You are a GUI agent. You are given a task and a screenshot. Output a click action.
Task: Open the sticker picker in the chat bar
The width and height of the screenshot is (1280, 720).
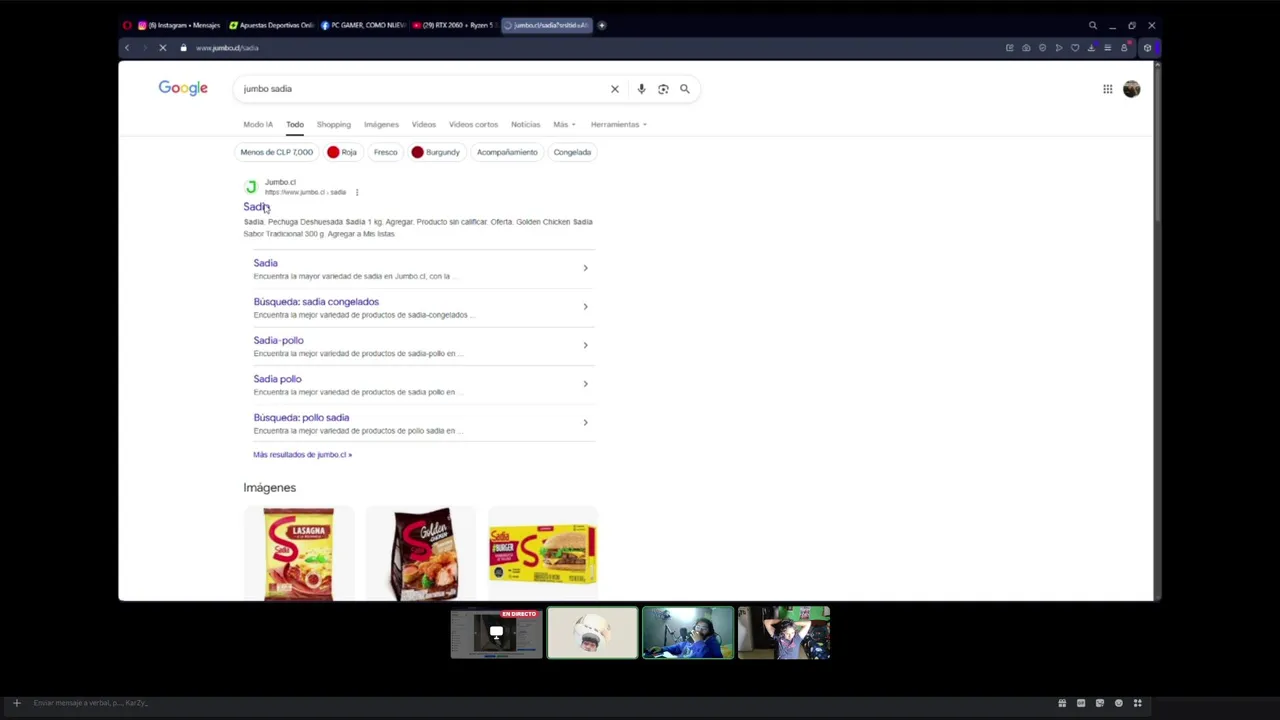1100,703
